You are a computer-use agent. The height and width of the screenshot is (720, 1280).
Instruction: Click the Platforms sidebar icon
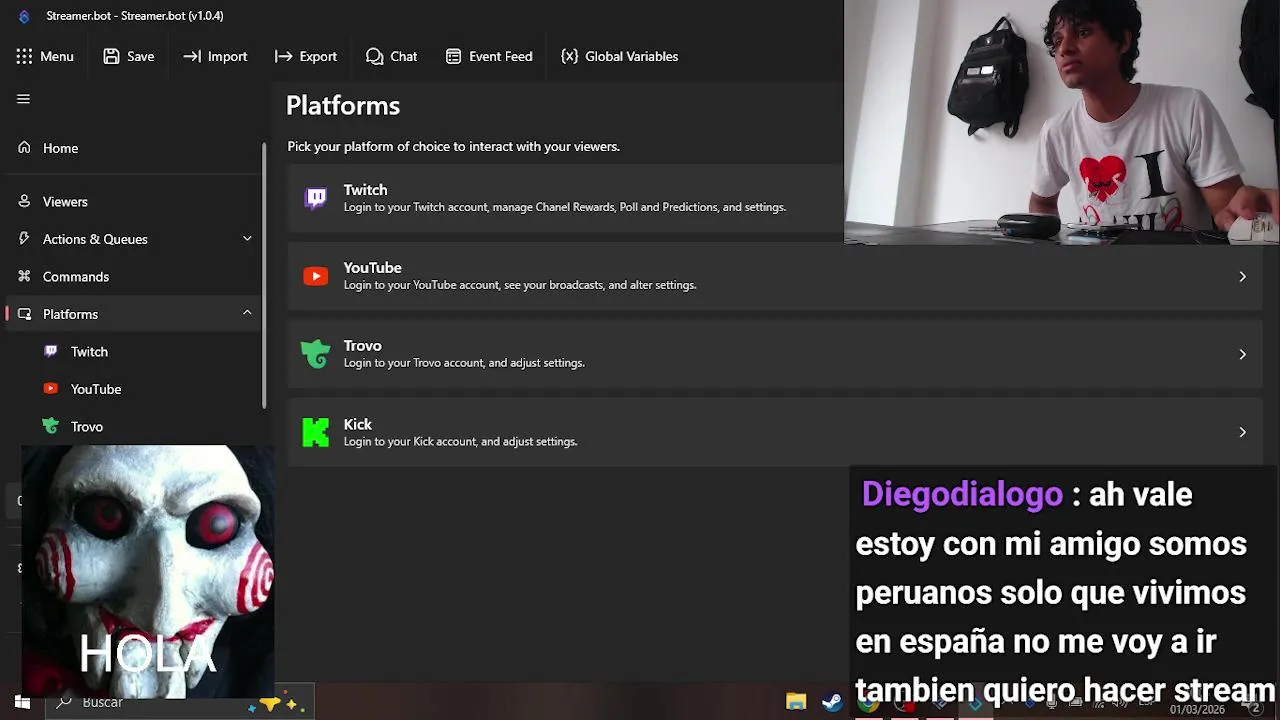24,314
